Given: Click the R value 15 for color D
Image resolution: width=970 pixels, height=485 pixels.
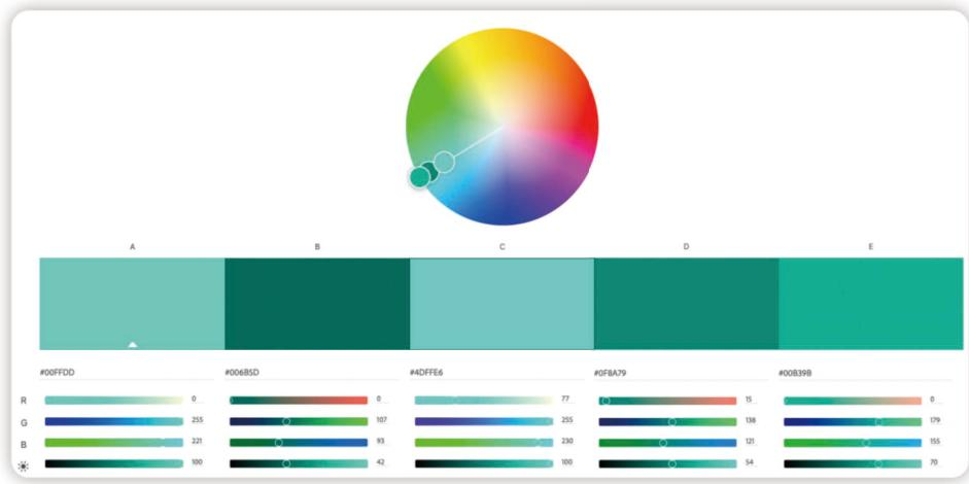Looking at the screenshot, I should click(x=749, y=400).
